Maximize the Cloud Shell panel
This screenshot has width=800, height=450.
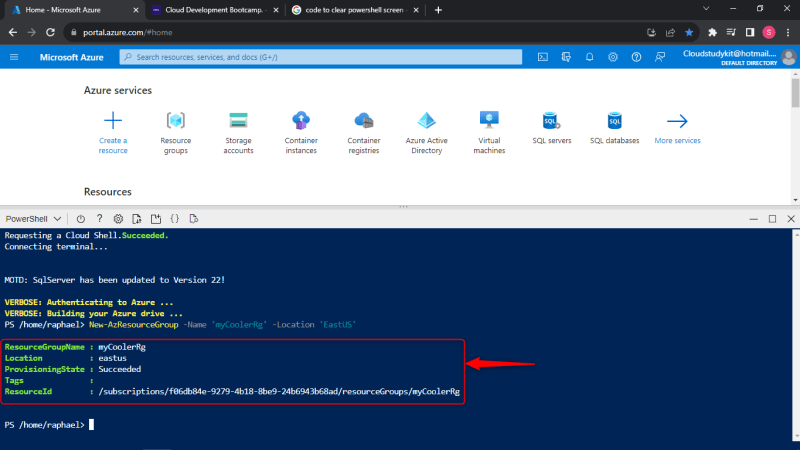(x=772, y=219)
